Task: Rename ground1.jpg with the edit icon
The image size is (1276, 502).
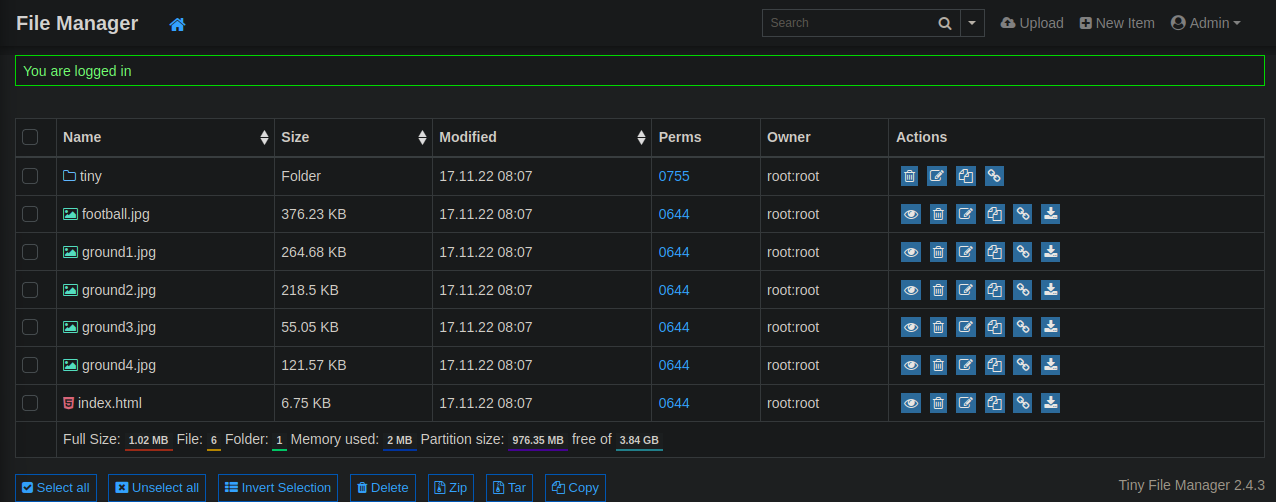Action: pyautogui.click(x=966, y=252)
